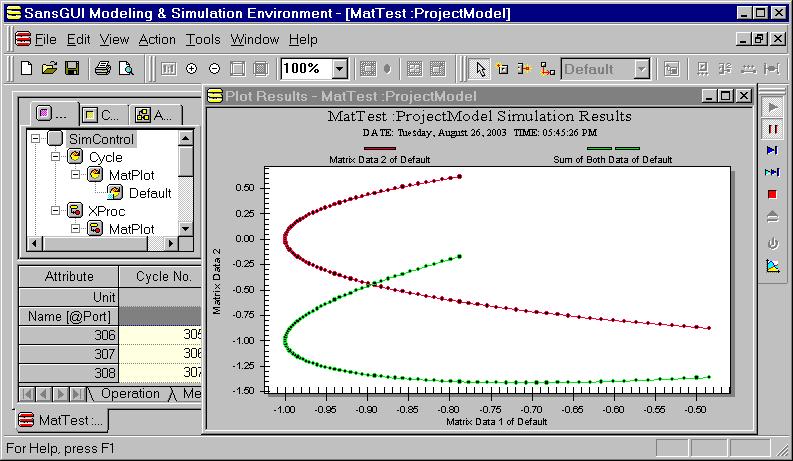Collapse the Cycle tree node

click(x=55, y=157)
